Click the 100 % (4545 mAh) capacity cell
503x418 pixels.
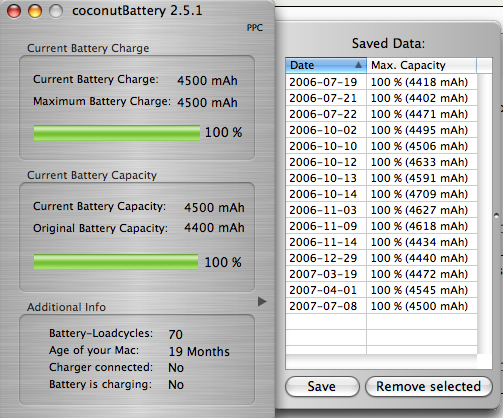(422, 290)
